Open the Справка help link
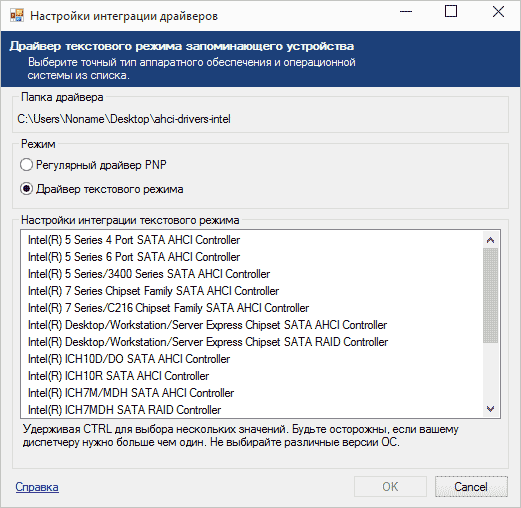Viewport: 521px width, 508px height. tap(37, 487)
